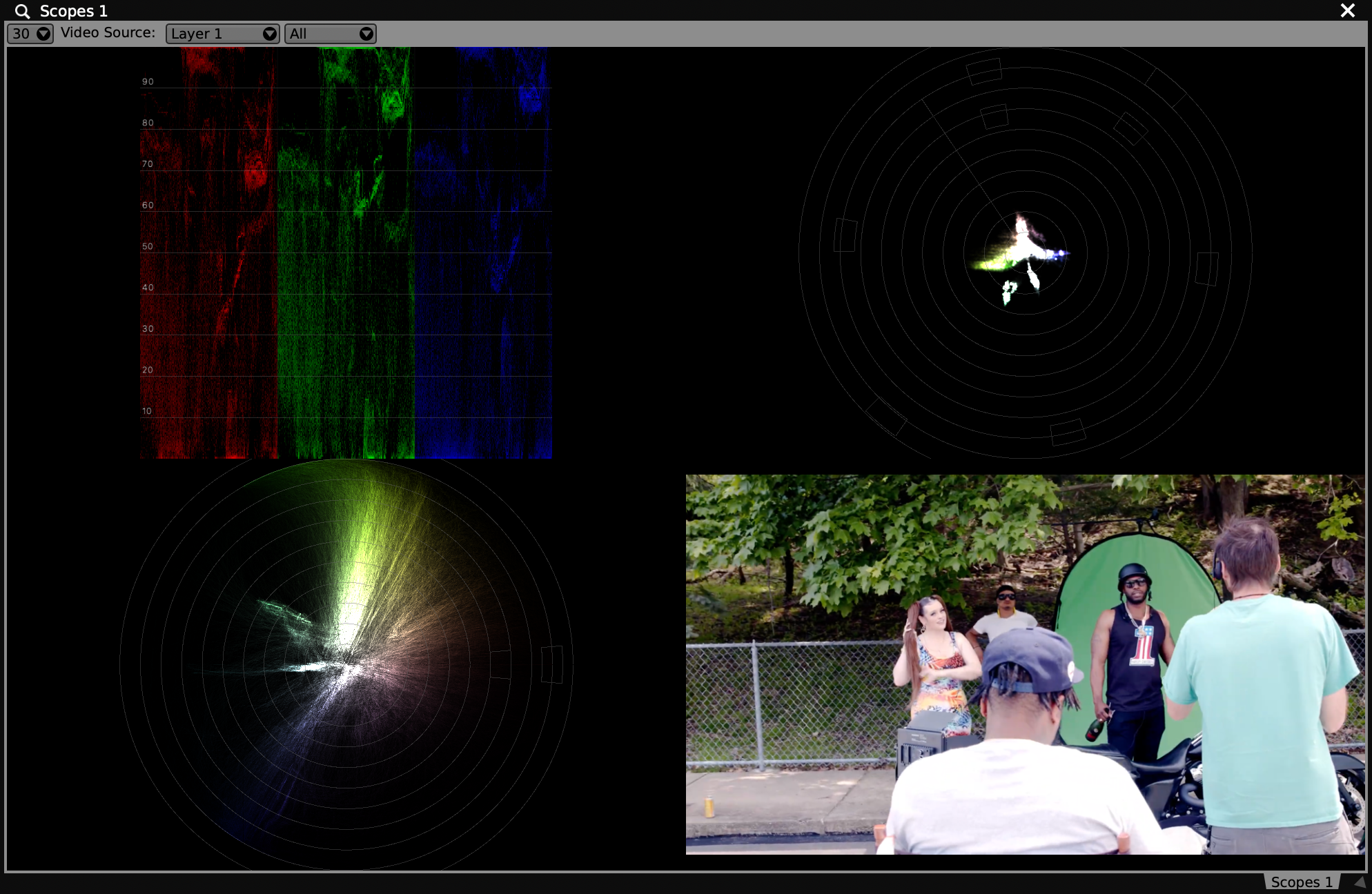The height and width of the screenshot is (894, 1372).
Task: Open the Layer 1 video source dropdown
Action: coord(222,34)
